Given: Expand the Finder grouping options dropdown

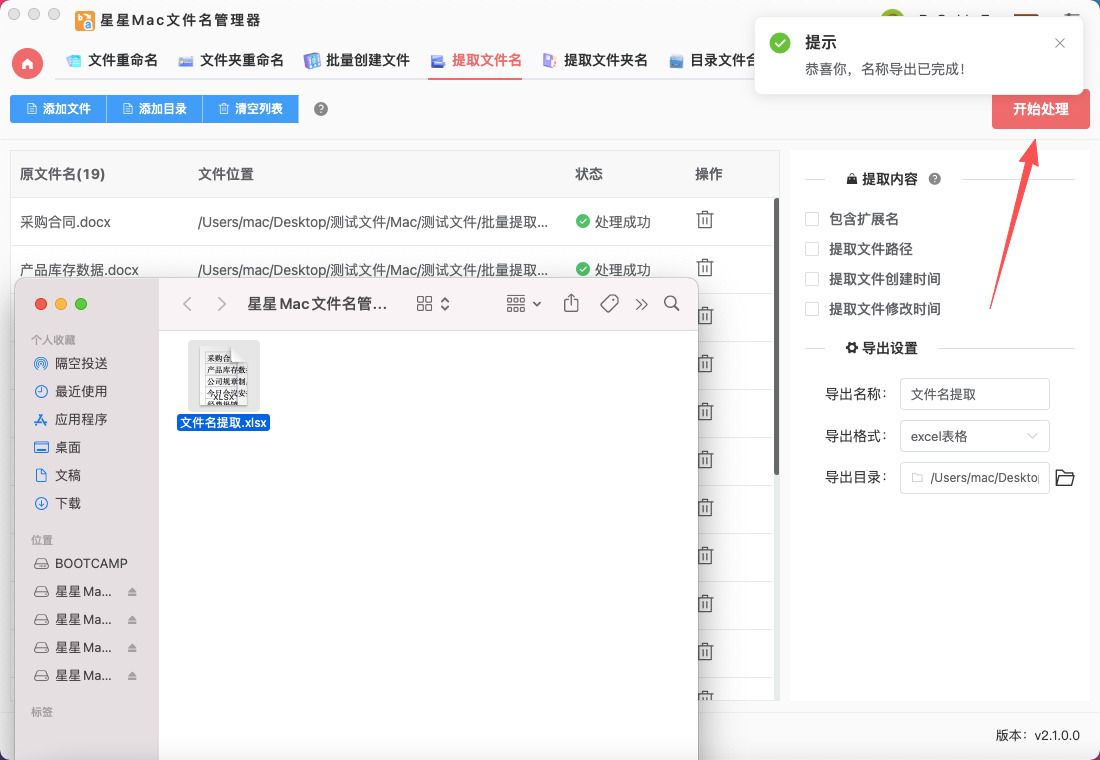Looking at the screenshot, I should pyautogui.click(x=523, y=304).
